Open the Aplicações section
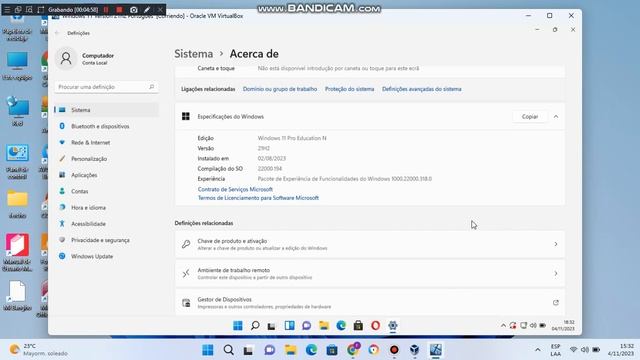This screenshot has width=640, height=360. coord(107,175)
